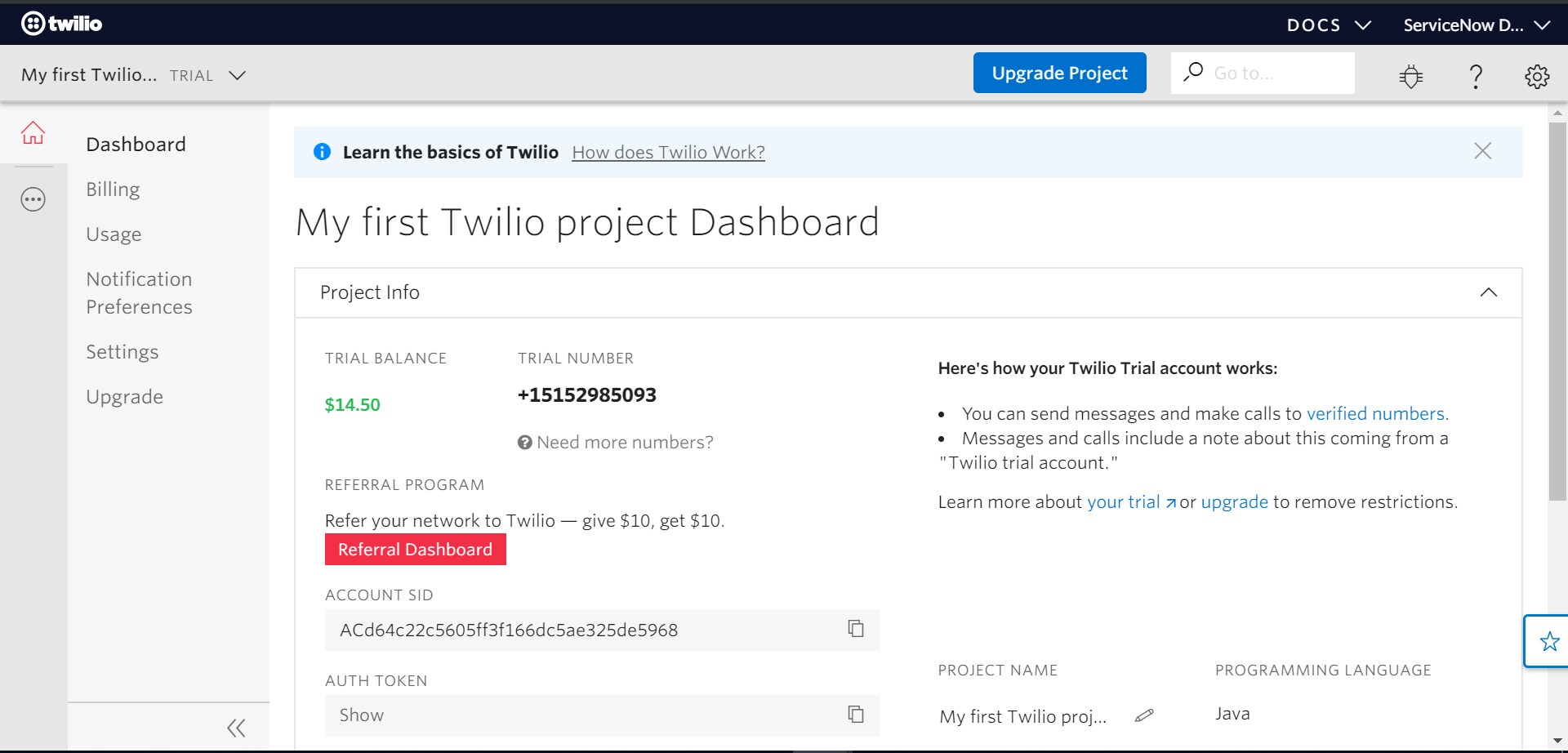
Task: Select Upgrade in the side menu
Action: tap(124, 397)
